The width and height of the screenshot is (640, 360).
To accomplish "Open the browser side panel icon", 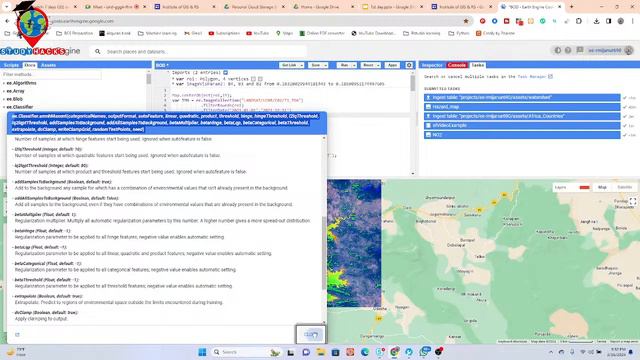I will 609,21.
